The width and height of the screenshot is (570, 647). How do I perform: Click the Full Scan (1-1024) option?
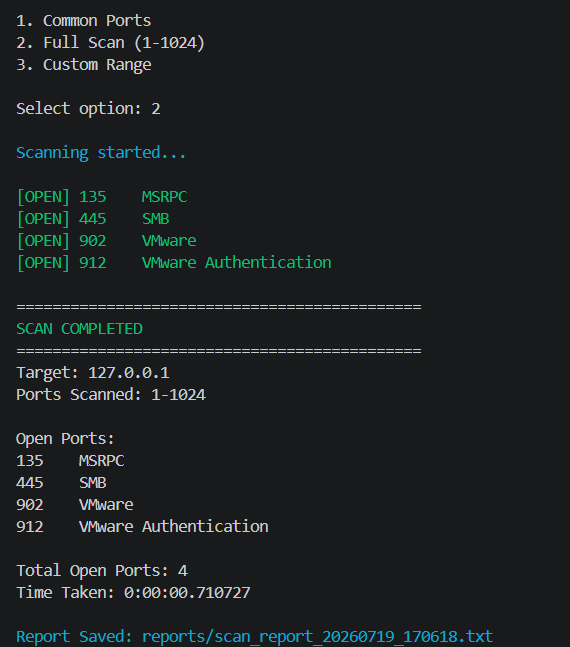110,43
